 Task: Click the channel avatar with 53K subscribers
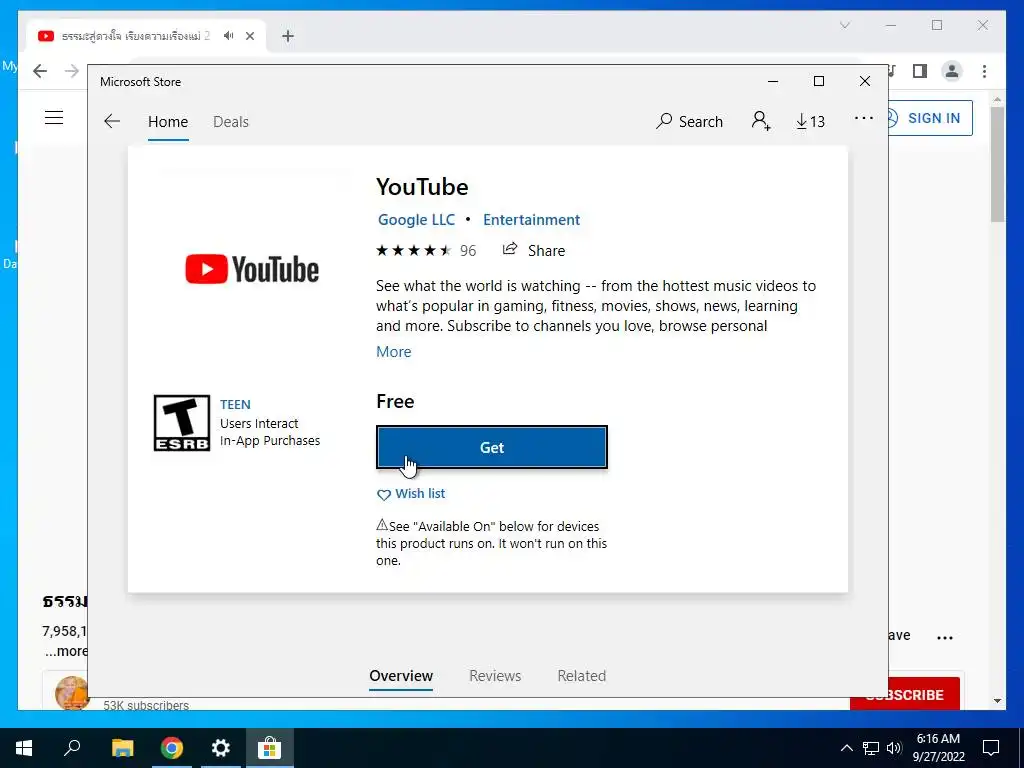[x=72, y=692]
